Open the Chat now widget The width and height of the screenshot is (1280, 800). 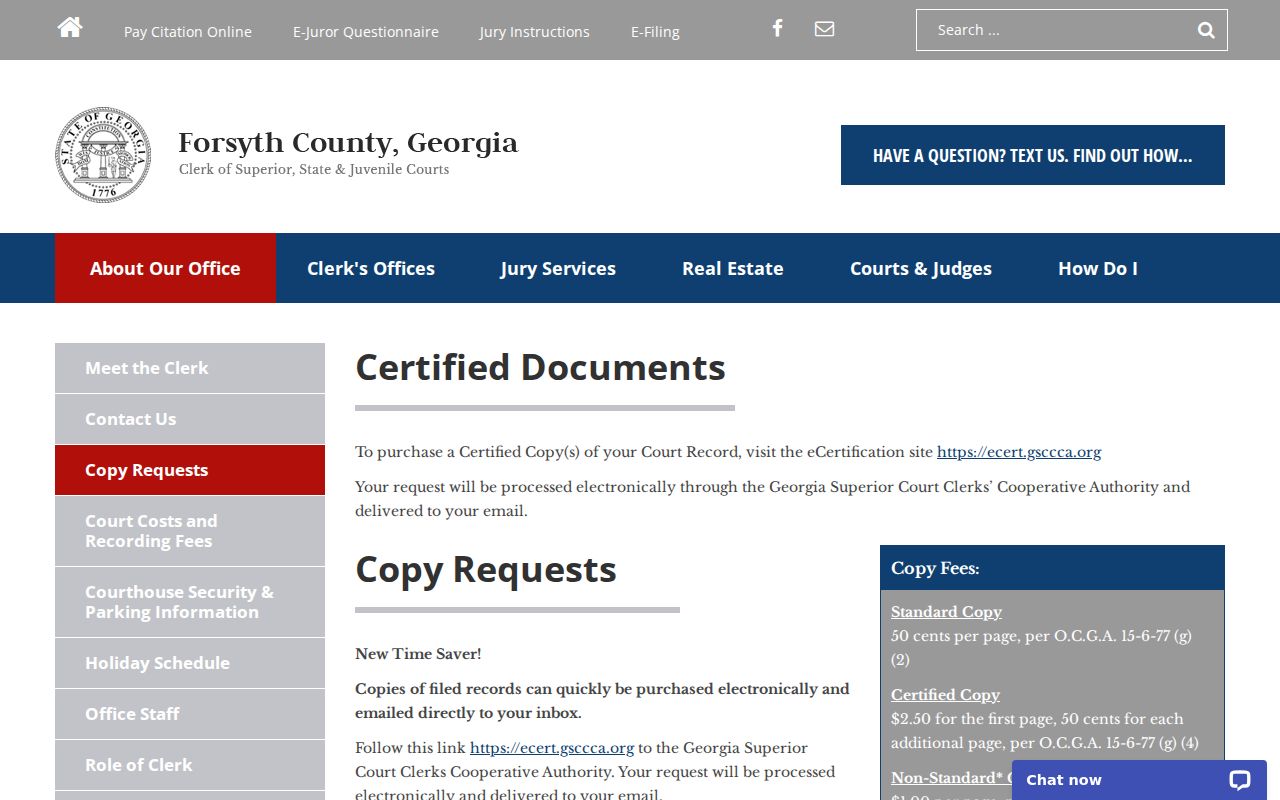click(1139, 780)
